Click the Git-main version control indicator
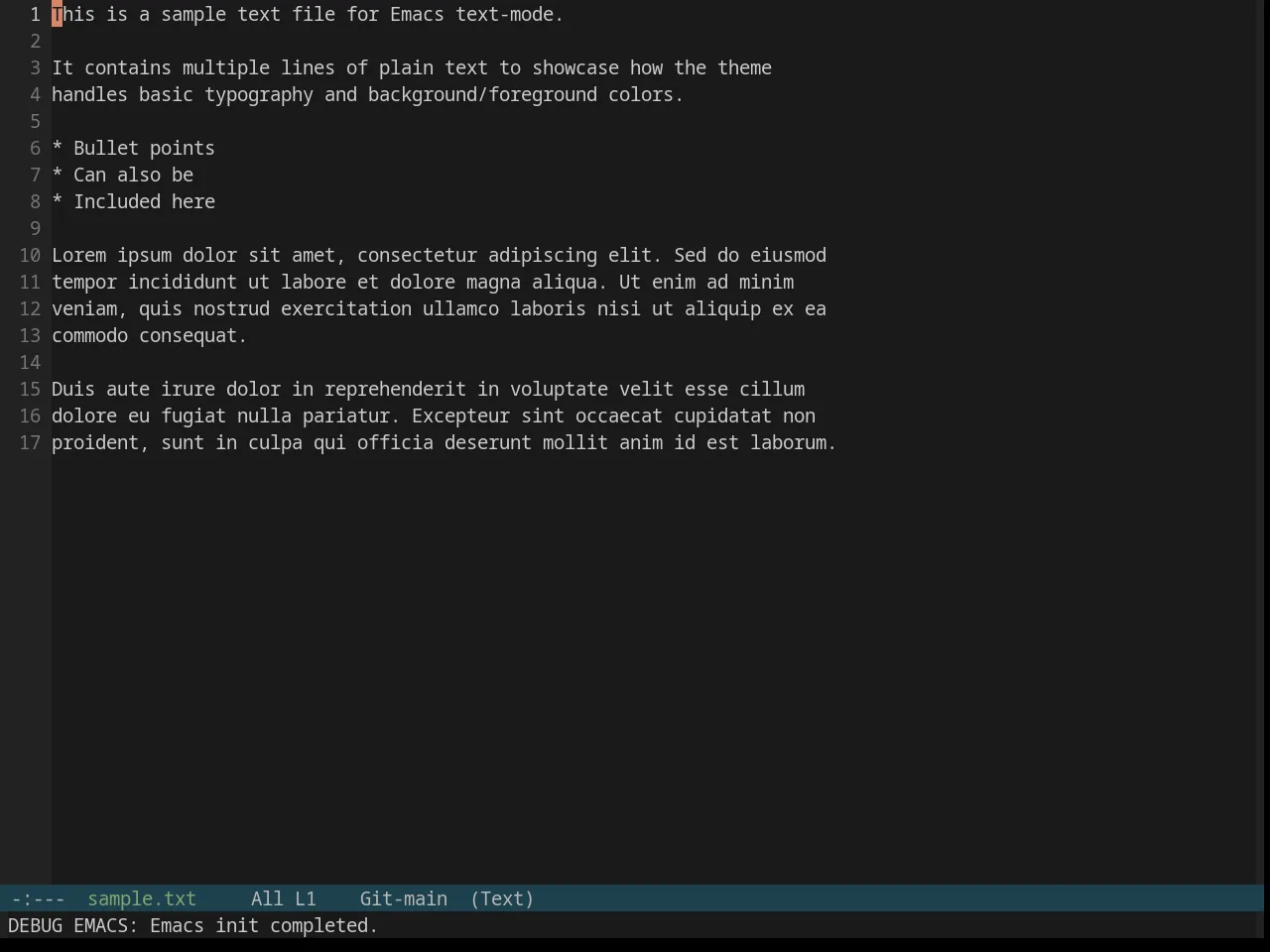The width and height of the screenshot is (1270, 952). click(x=404, y=898)
